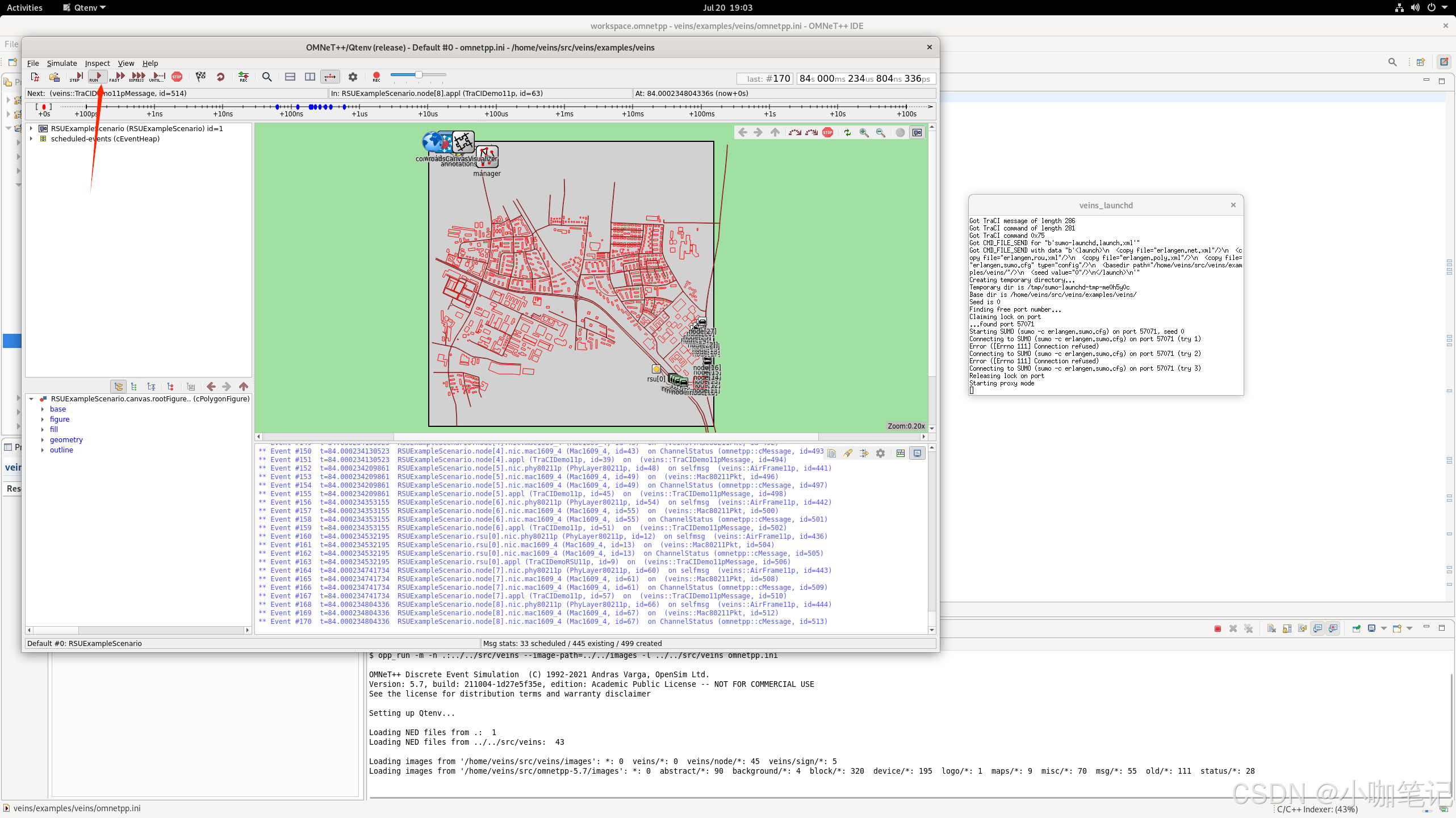Screen dimensions: 1456x818
Task: Expand the 'geometry' property group
Action: (x=43, y=440)
